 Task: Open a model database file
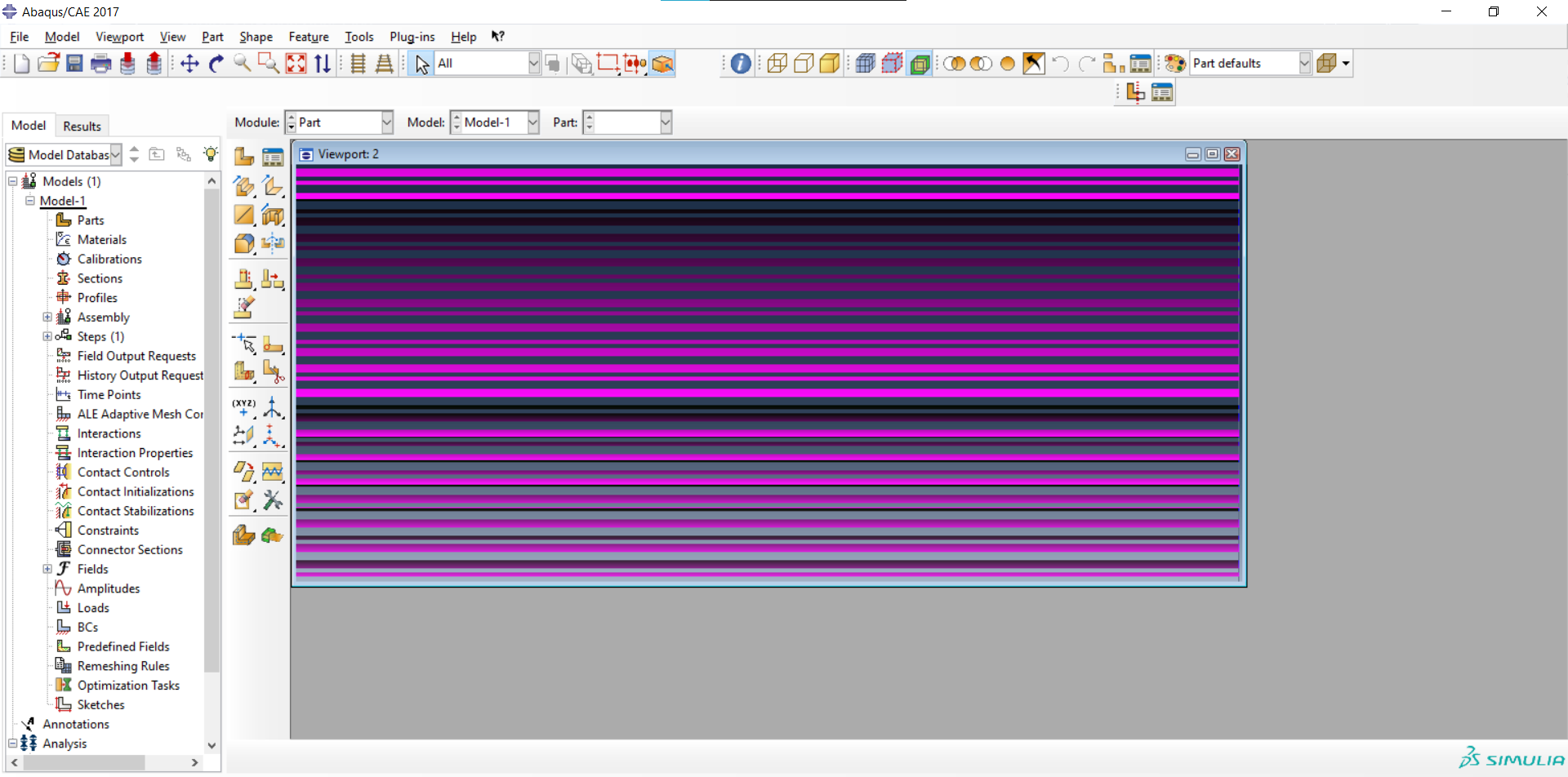[x=48, y=64]
